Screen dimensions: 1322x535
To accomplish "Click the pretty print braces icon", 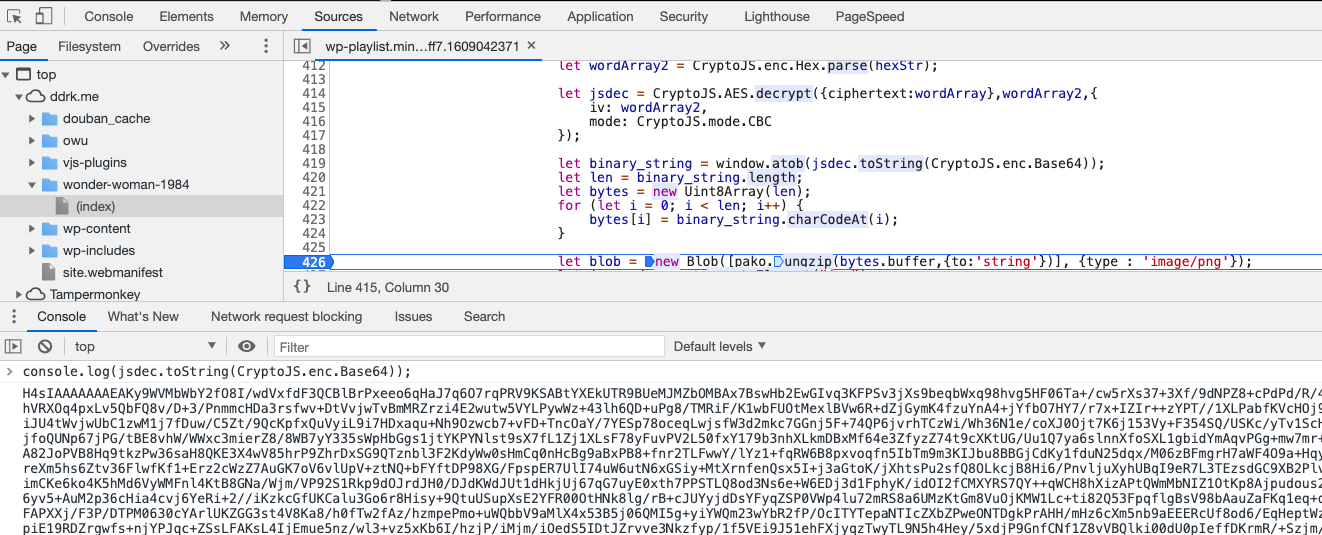I will tap(302, 287).
